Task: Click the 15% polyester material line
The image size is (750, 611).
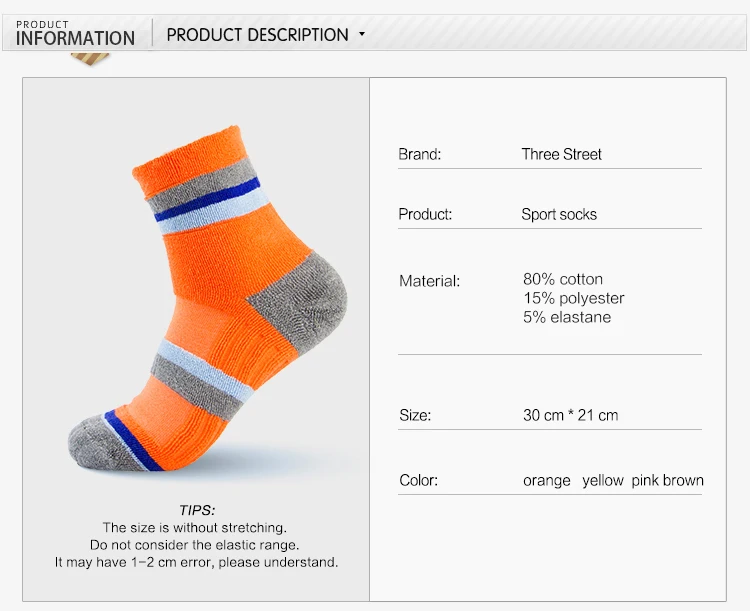Action: pos(574,298)
